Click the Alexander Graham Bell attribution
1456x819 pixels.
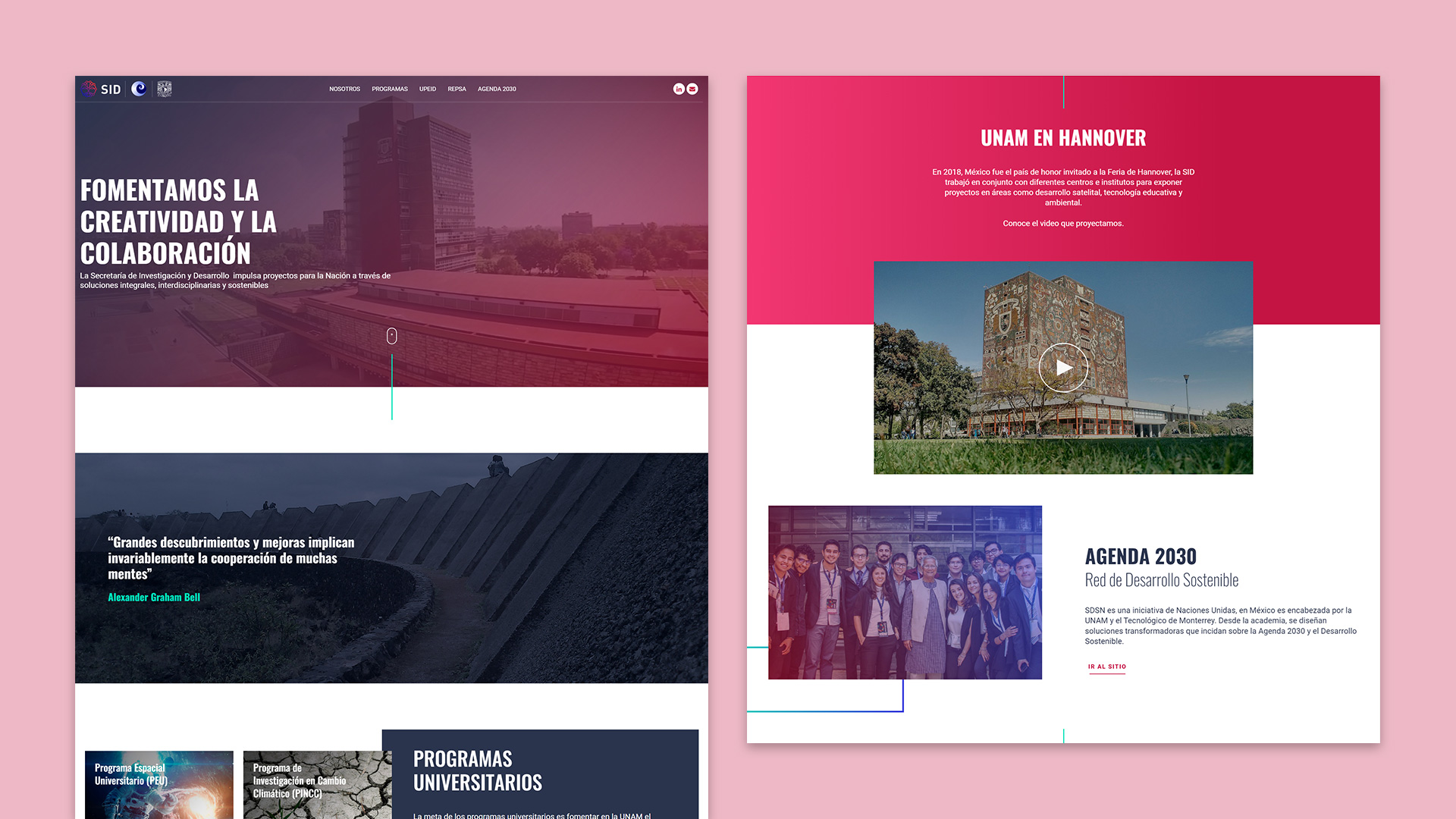pos(154,598)
